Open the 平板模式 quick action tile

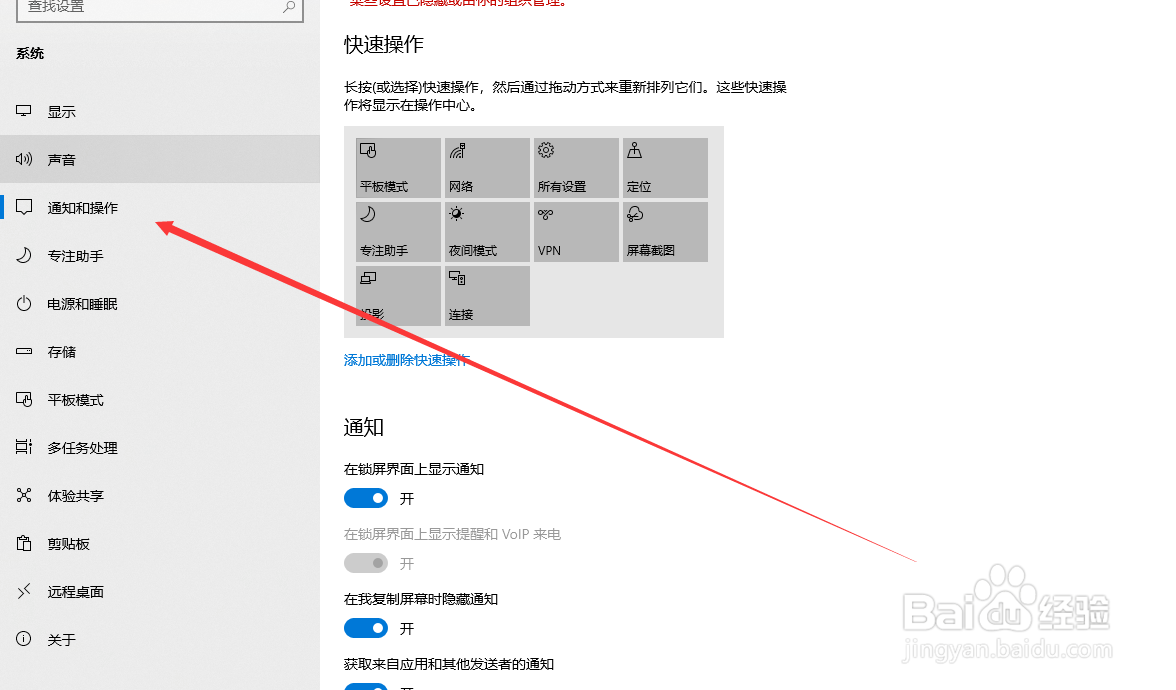click(398, 167)
